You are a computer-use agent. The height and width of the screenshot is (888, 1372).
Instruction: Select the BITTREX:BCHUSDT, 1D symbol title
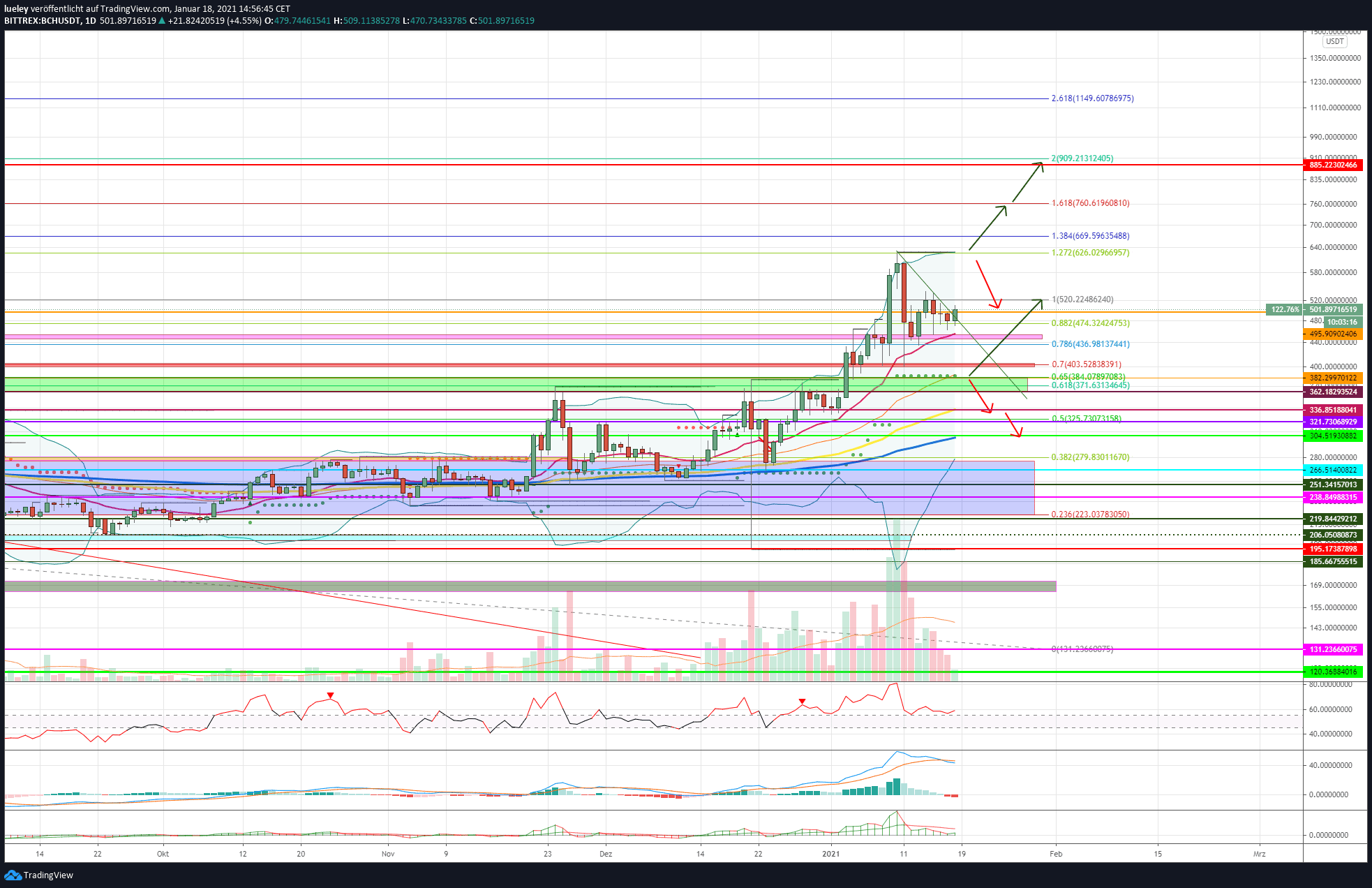click(50, 21)
